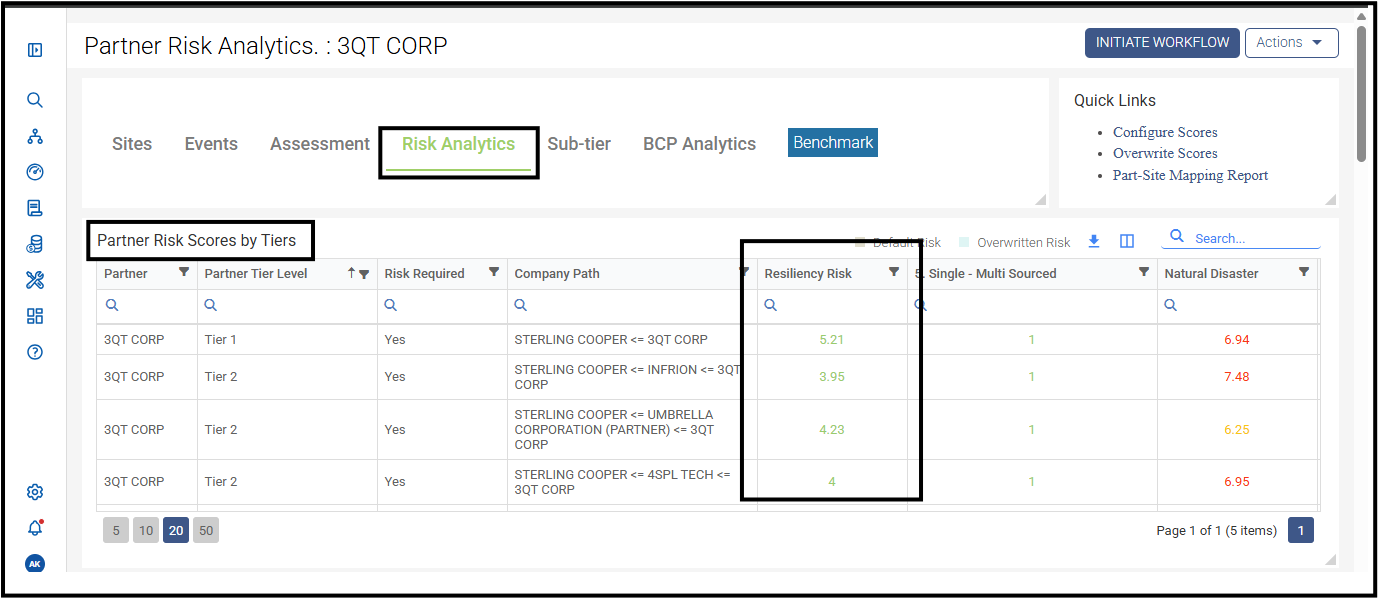Open the document report icon in sidebar
1378x598 pixels.
(x=35, y=208)
